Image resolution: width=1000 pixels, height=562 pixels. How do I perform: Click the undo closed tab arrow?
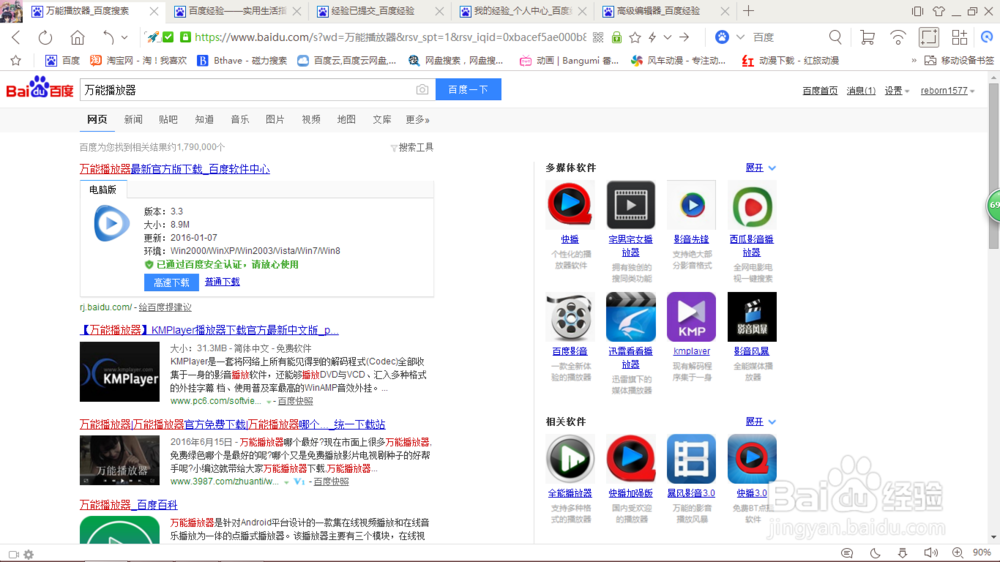coord(108,38)
